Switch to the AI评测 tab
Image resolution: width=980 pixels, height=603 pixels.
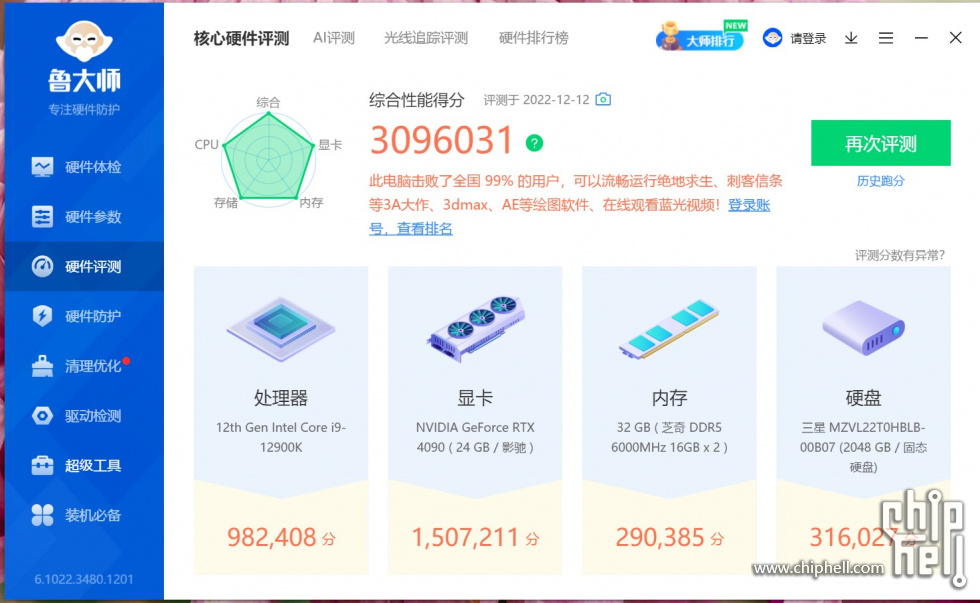click(x=334, y=38)
